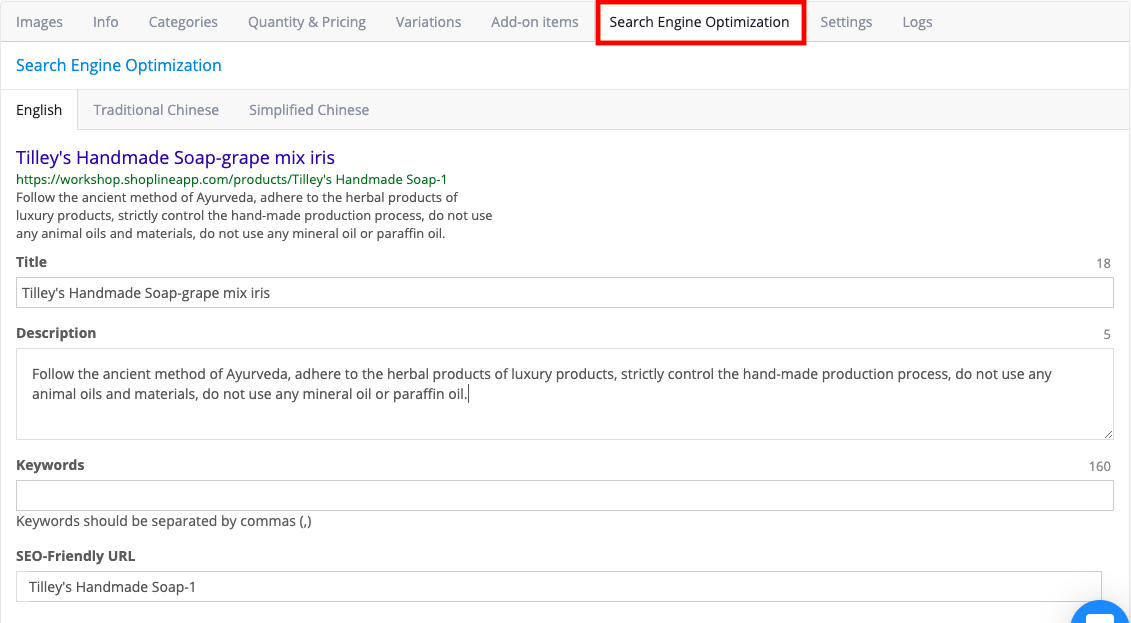Click the Description textarea resize handle
1131x623 pixels.
pos(1108,433)
